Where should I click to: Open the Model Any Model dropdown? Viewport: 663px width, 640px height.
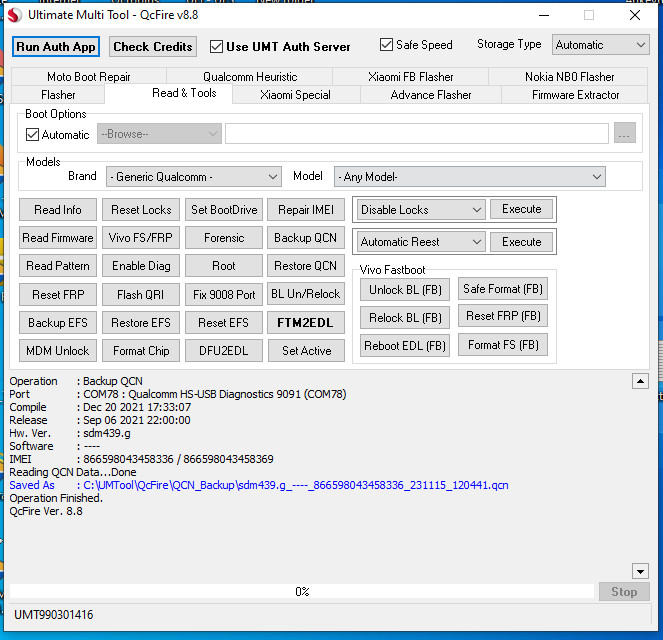click(x=469, y=177)
